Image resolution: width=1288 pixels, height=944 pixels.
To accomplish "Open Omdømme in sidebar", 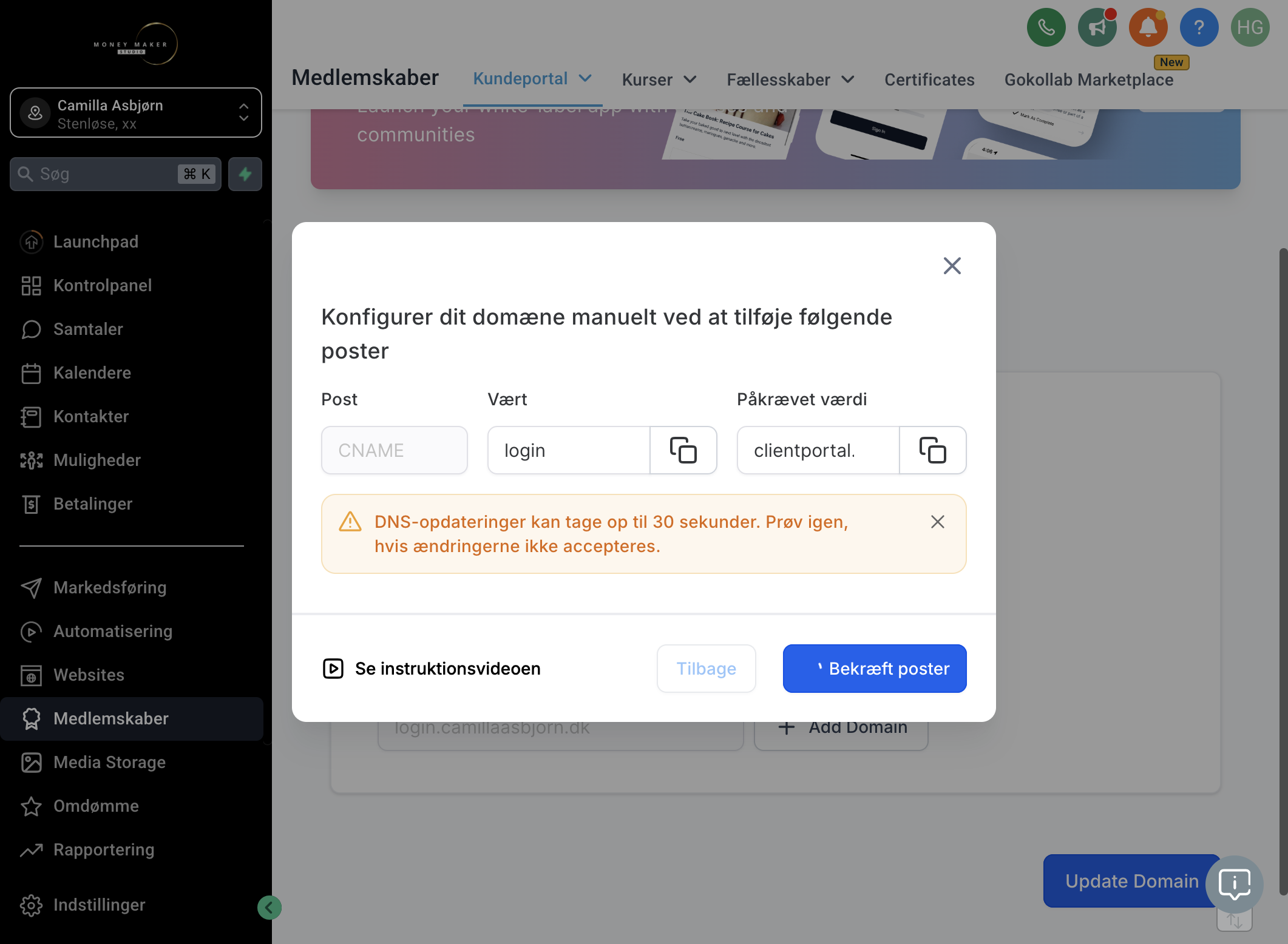I will [132, 806].
